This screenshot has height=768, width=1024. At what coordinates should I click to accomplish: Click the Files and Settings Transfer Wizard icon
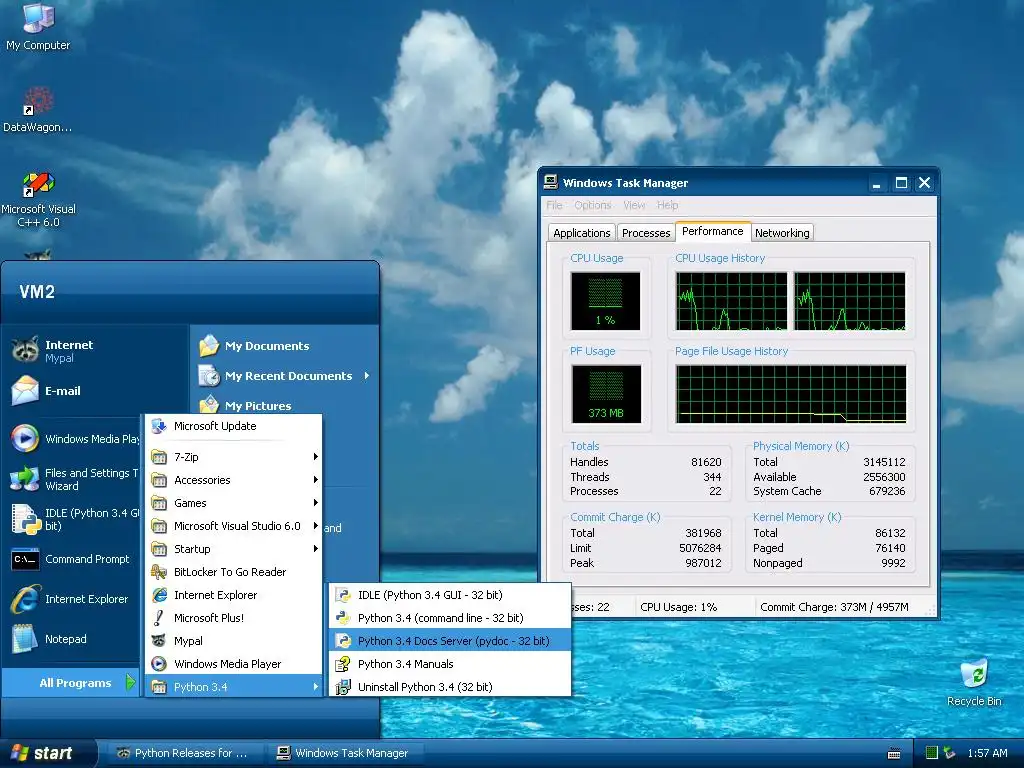click(25, 479)
